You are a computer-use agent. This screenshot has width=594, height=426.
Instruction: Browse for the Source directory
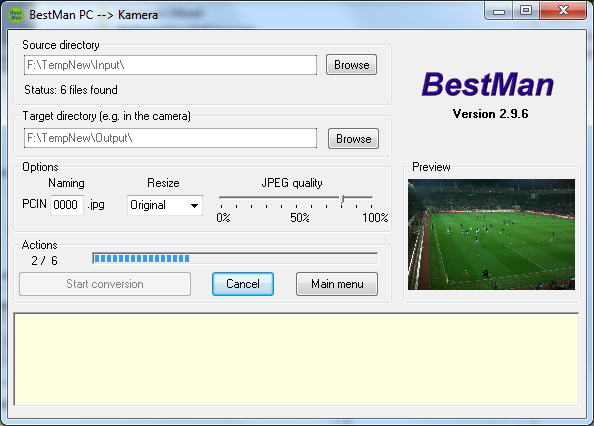pos(351,65)
